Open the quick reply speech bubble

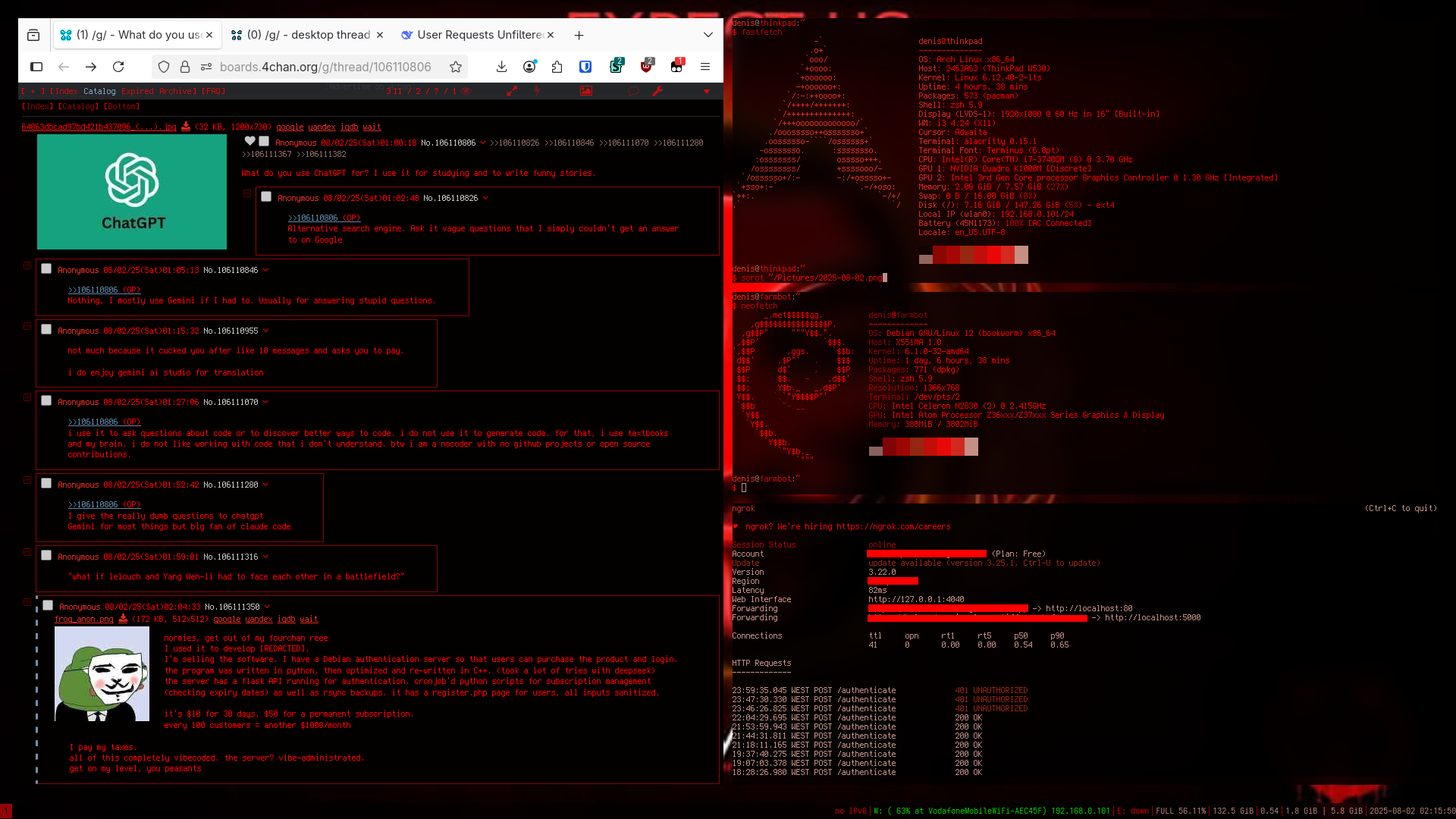pos(634,91)
